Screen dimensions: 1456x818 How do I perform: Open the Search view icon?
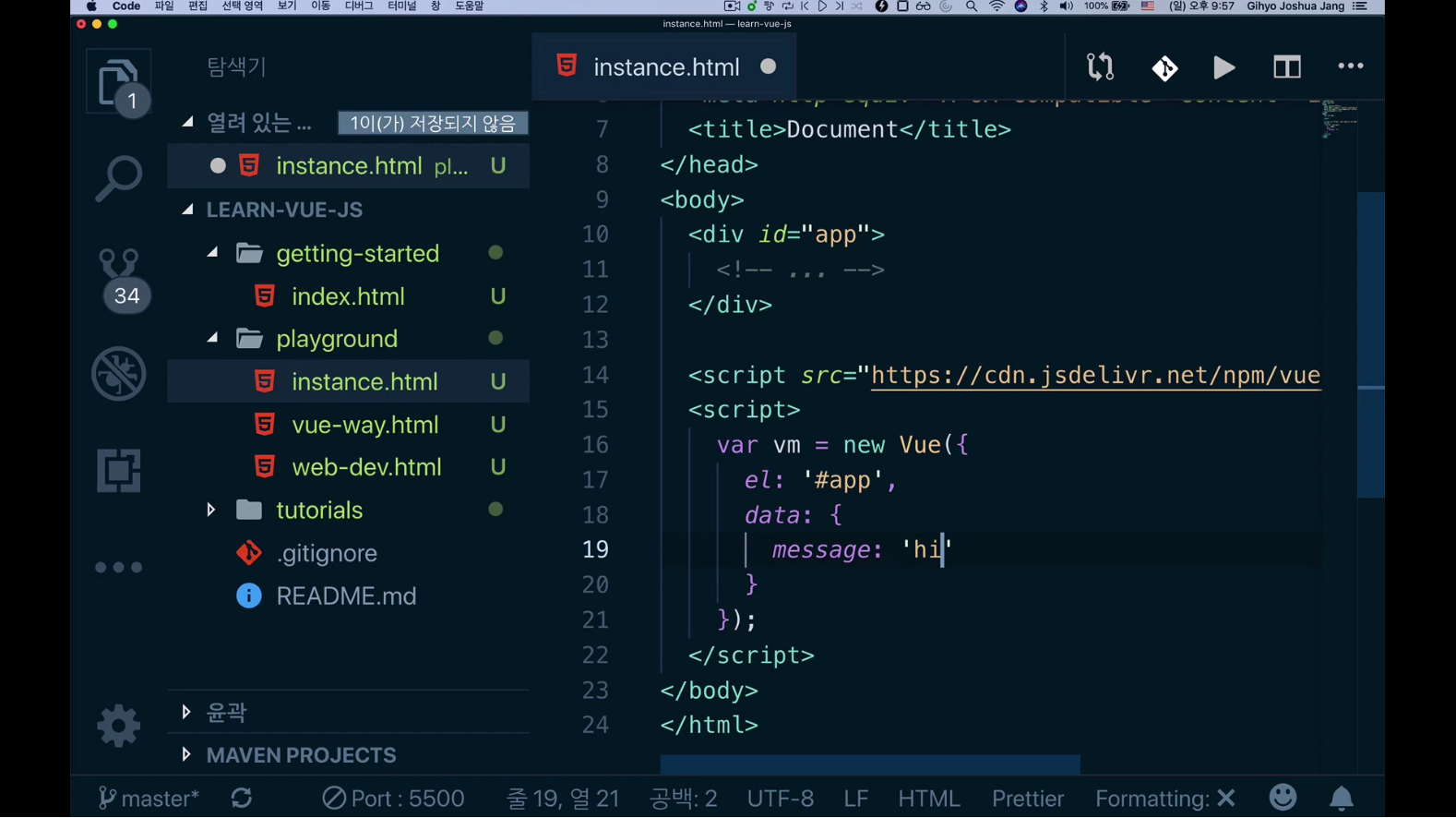118,178
